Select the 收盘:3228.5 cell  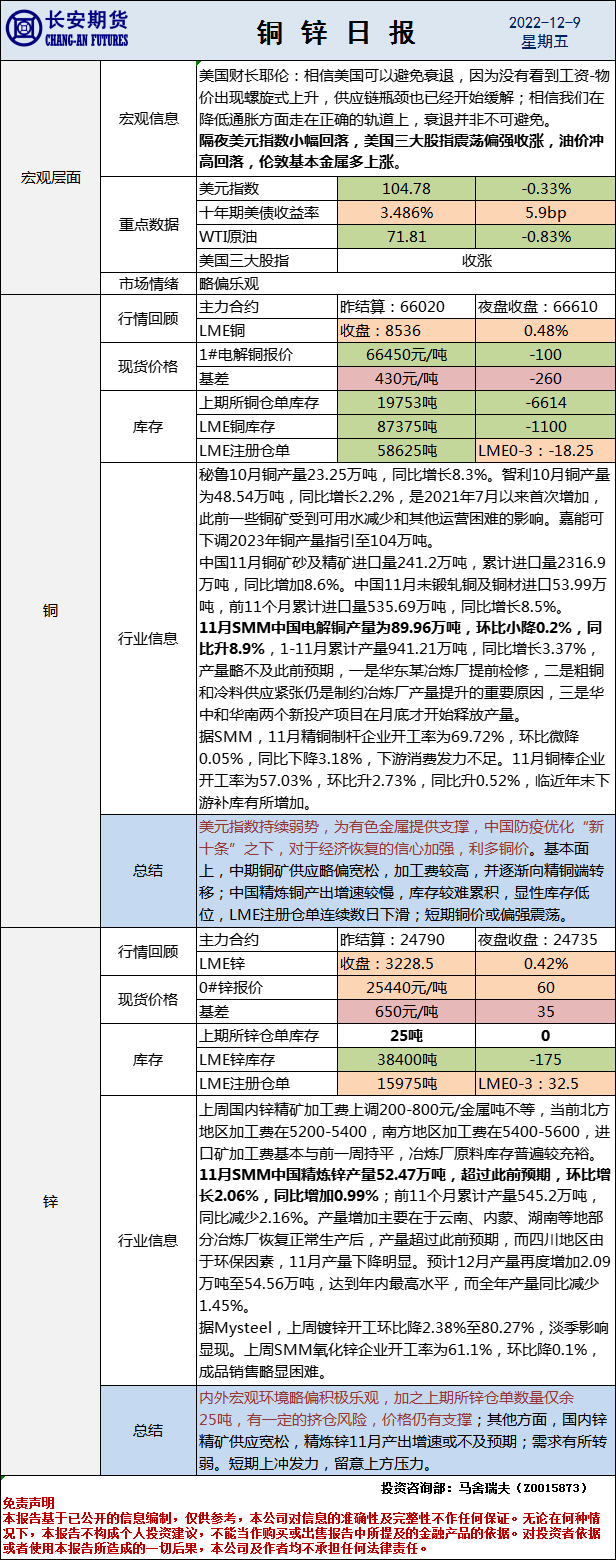pos(406,964)
